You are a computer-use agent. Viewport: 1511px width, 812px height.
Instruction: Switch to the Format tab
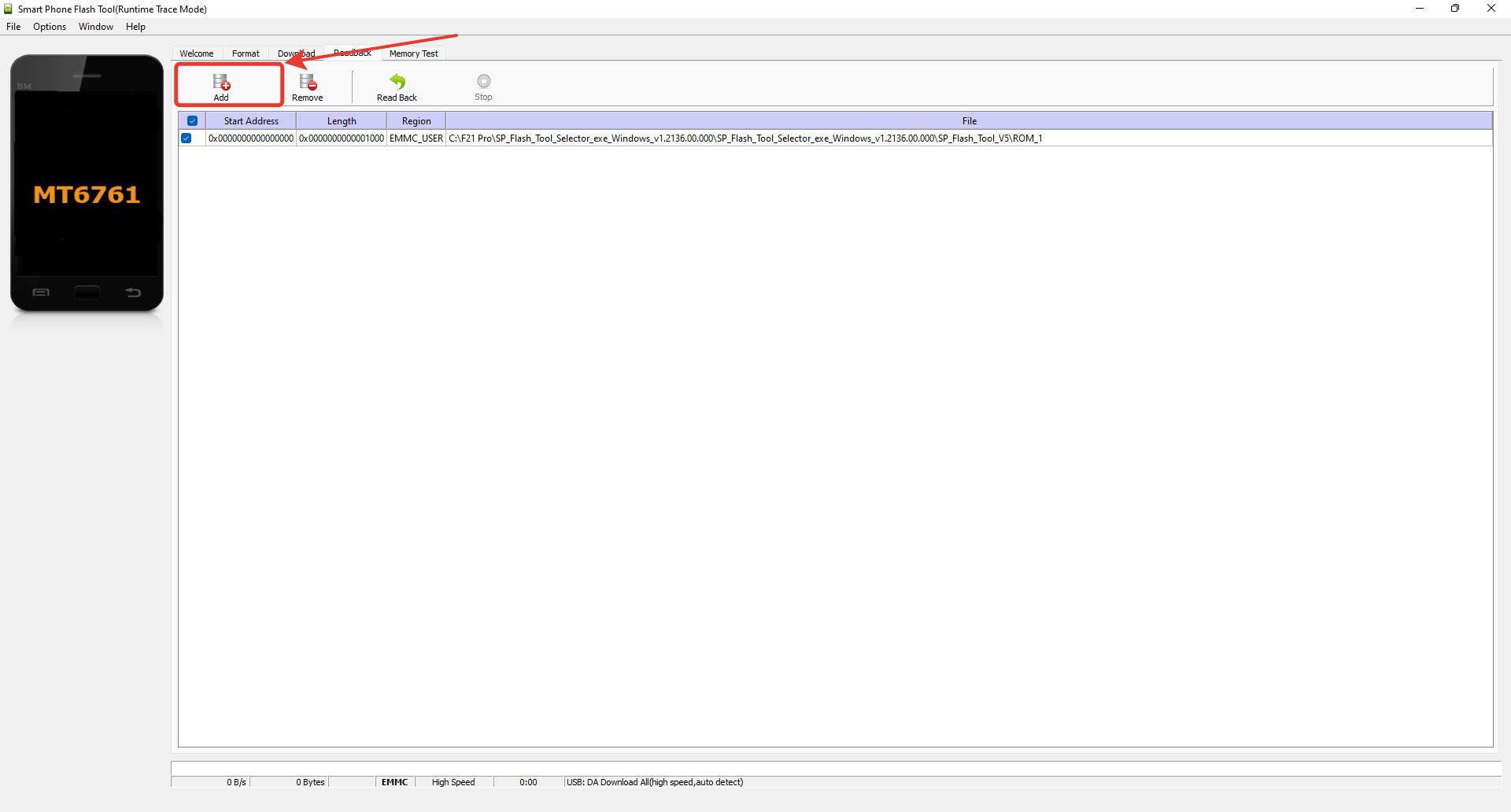246,53
